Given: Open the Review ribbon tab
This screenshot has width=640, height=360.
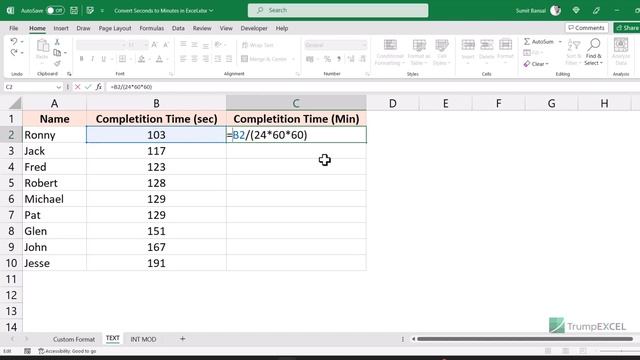Looking at the screenshot, I should (202, 28).
